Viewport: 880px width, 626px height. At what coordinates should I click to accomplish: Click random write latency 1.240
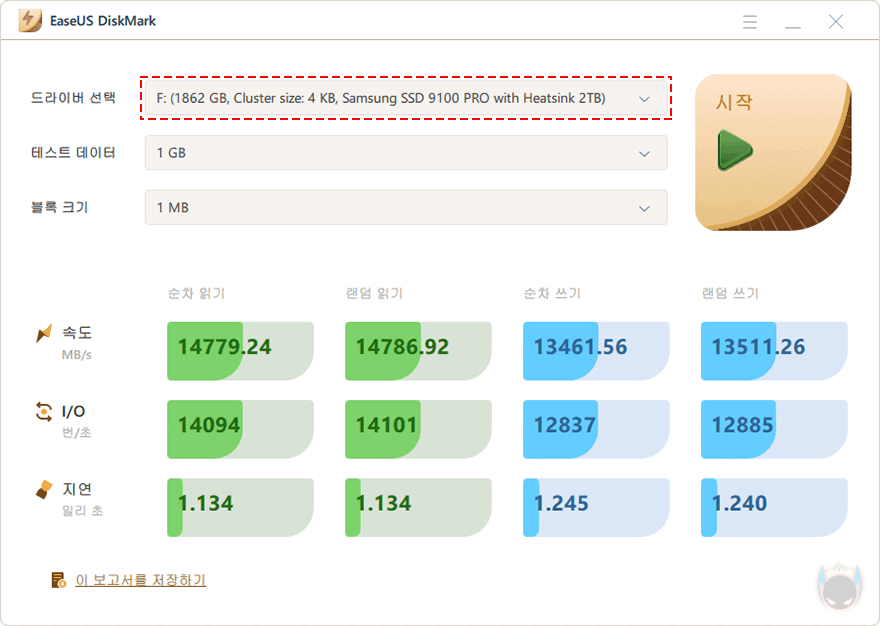[x=739, y=503]
